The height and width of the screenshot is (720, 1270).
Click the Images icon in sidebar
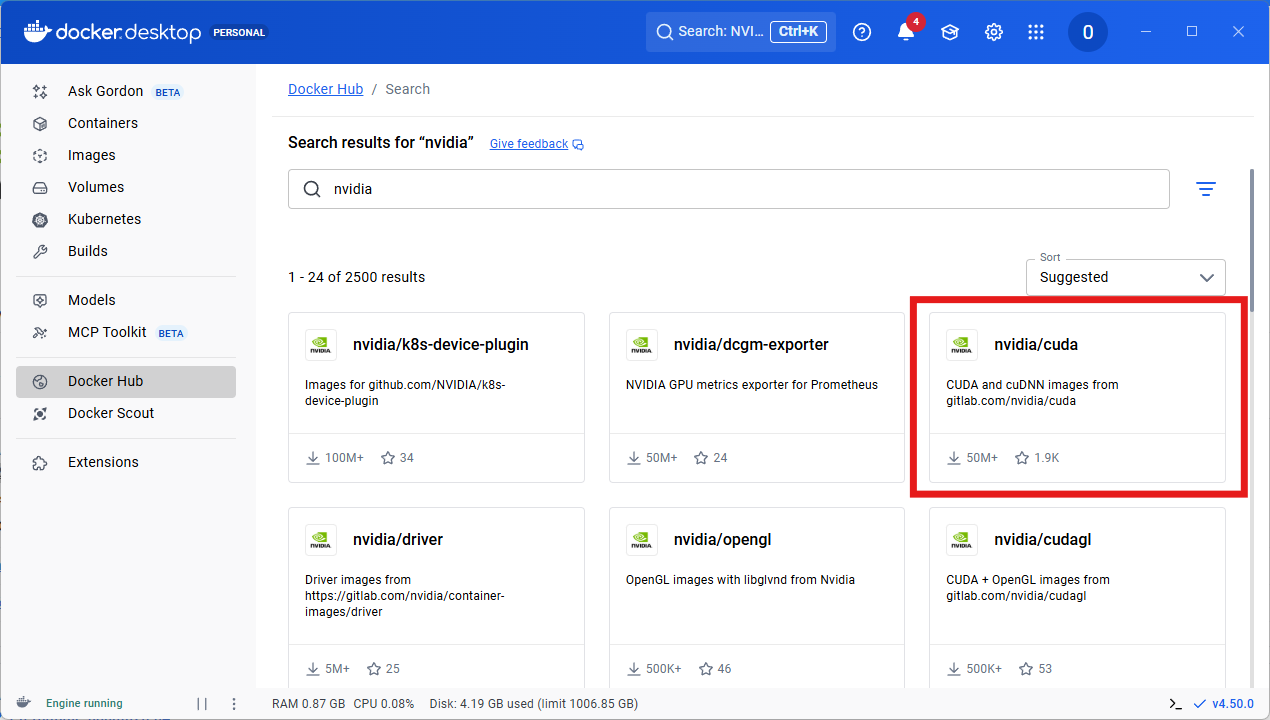[40, 155]
